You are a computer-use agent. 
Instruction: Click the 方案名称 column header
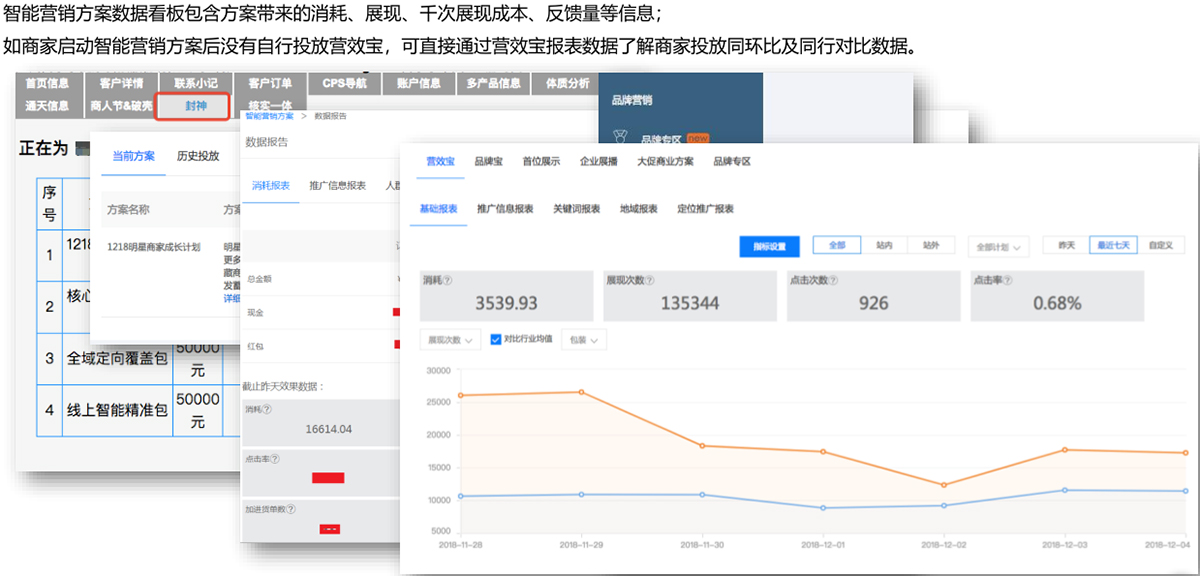128,210
